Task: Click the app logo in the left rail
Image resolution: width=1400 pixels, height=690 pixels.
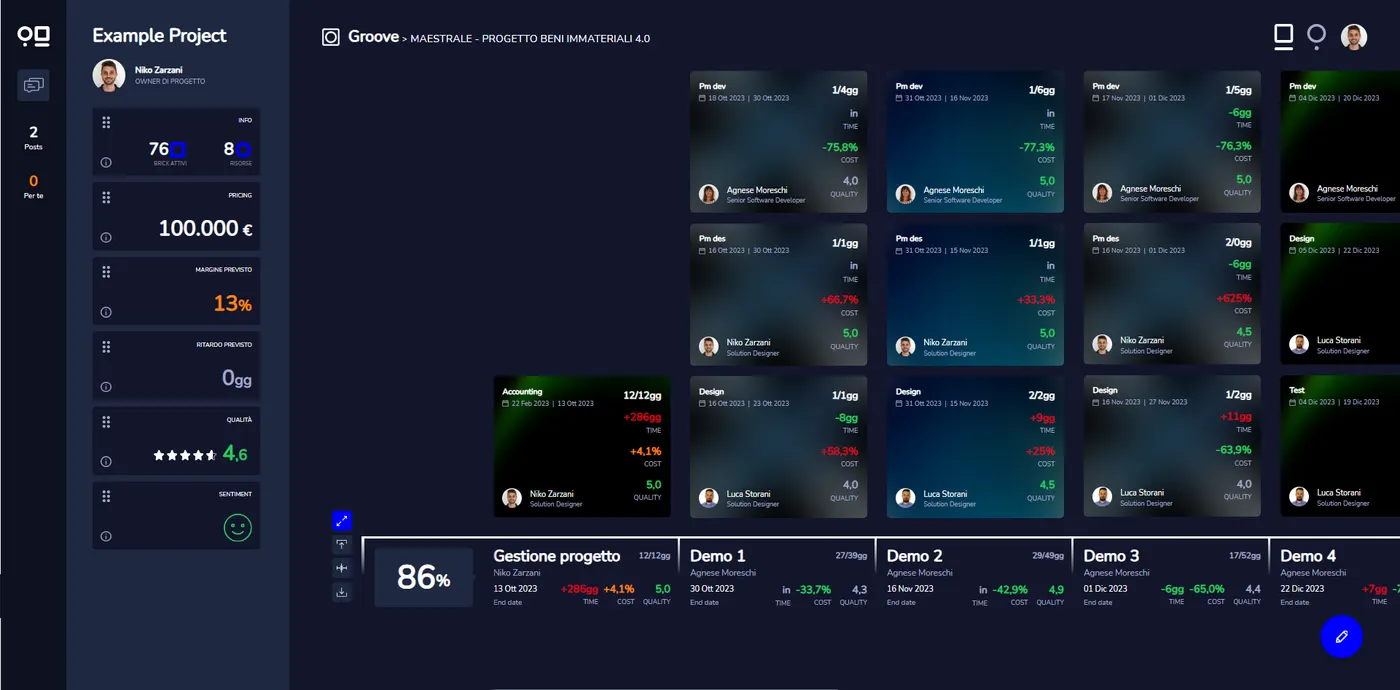Action: click(33, 37)
